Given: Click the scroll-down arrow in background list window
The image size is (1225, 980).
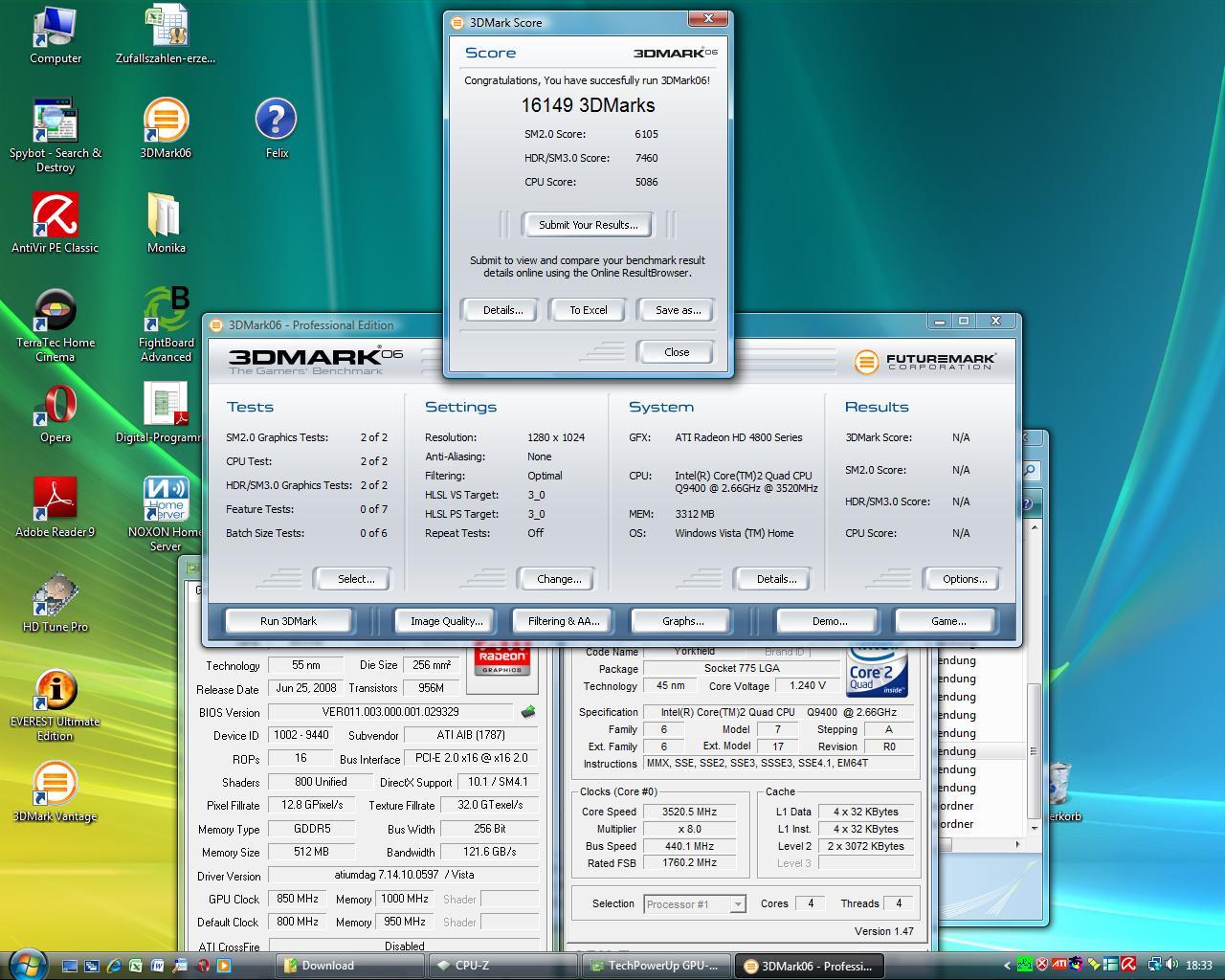Looking at the screenshot, I should coord(1034,827).
